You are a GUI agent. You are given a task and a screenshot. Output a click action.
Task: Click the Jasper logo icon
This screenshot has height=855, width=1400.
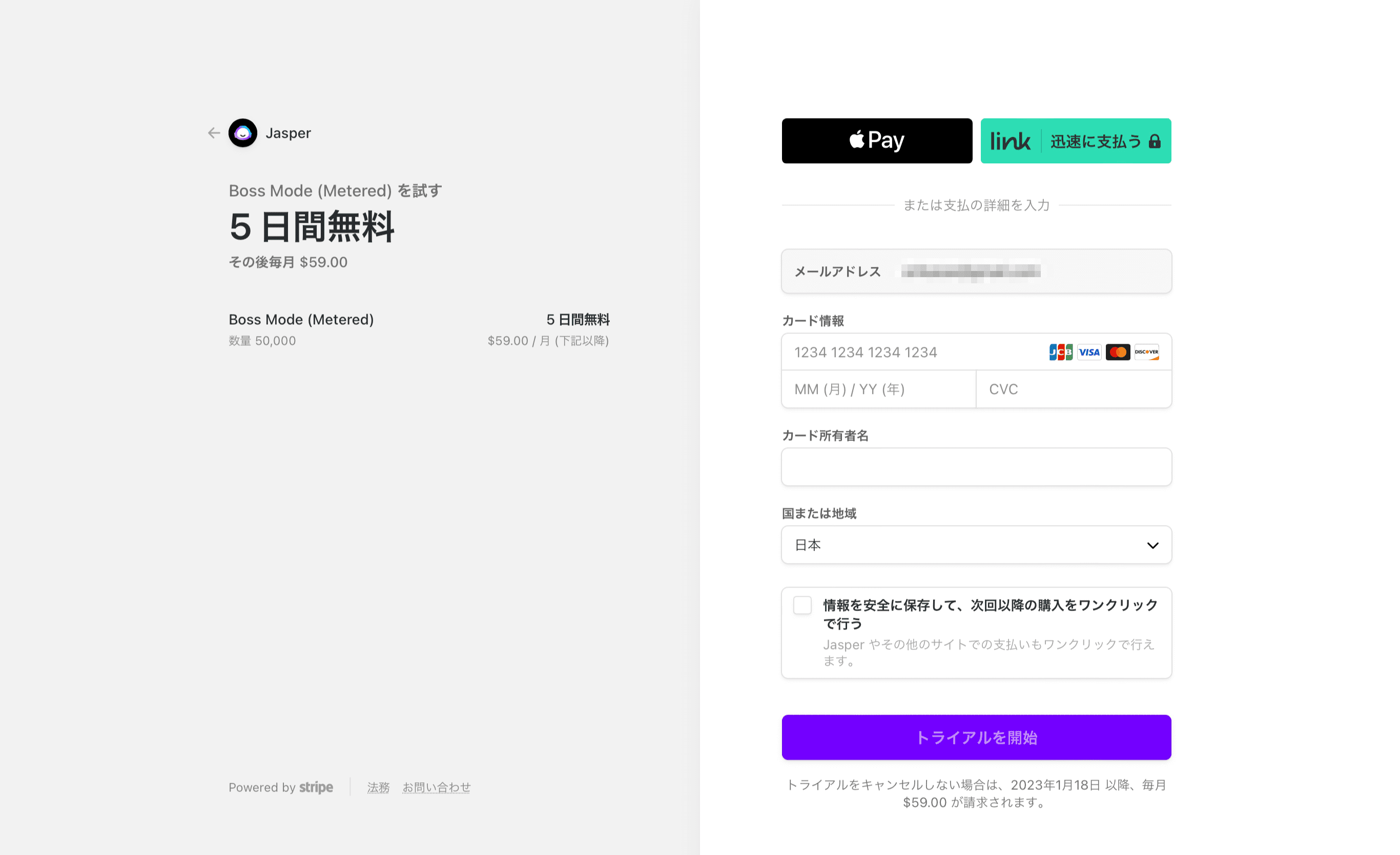click(x=243, y=133)
